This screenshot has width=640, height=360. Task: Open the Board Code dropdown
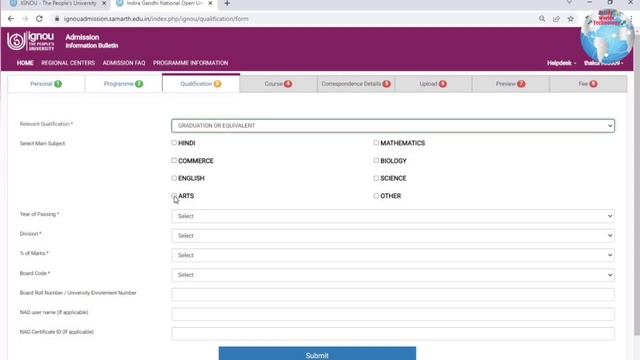click(x=393, y=275)
